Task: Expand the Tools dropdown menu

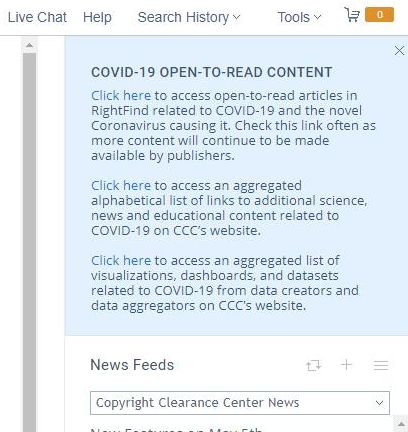Action: pyautogui.click(x=299, y=17)
